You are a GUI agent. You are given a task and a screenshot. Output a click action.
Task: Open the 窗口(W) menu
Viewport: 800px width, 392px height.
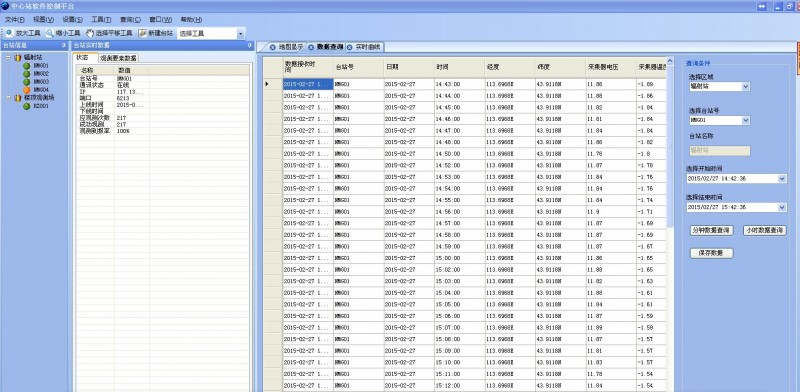point(160,19)
